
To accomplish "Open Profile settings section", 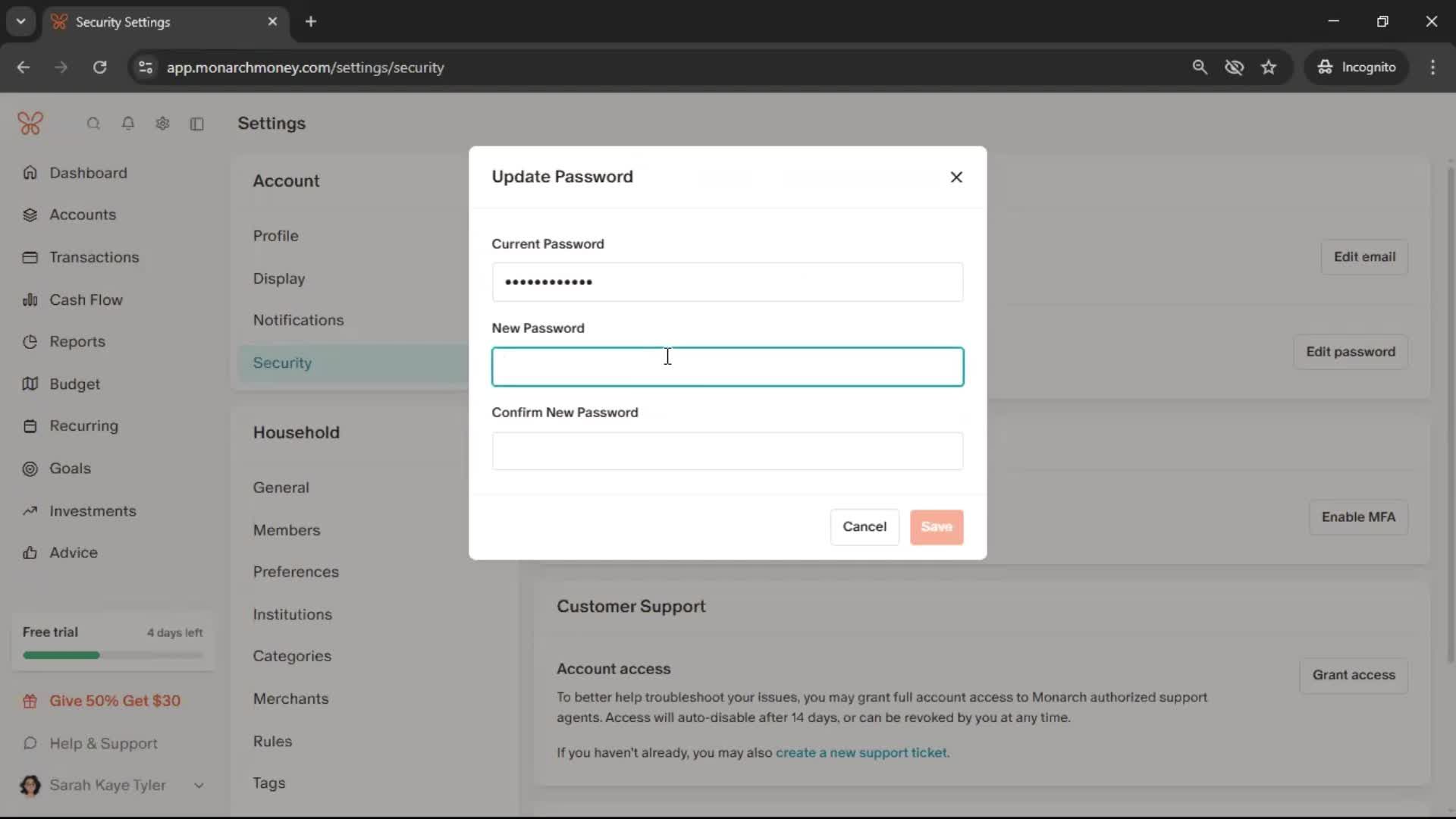I will click(276, 236).
